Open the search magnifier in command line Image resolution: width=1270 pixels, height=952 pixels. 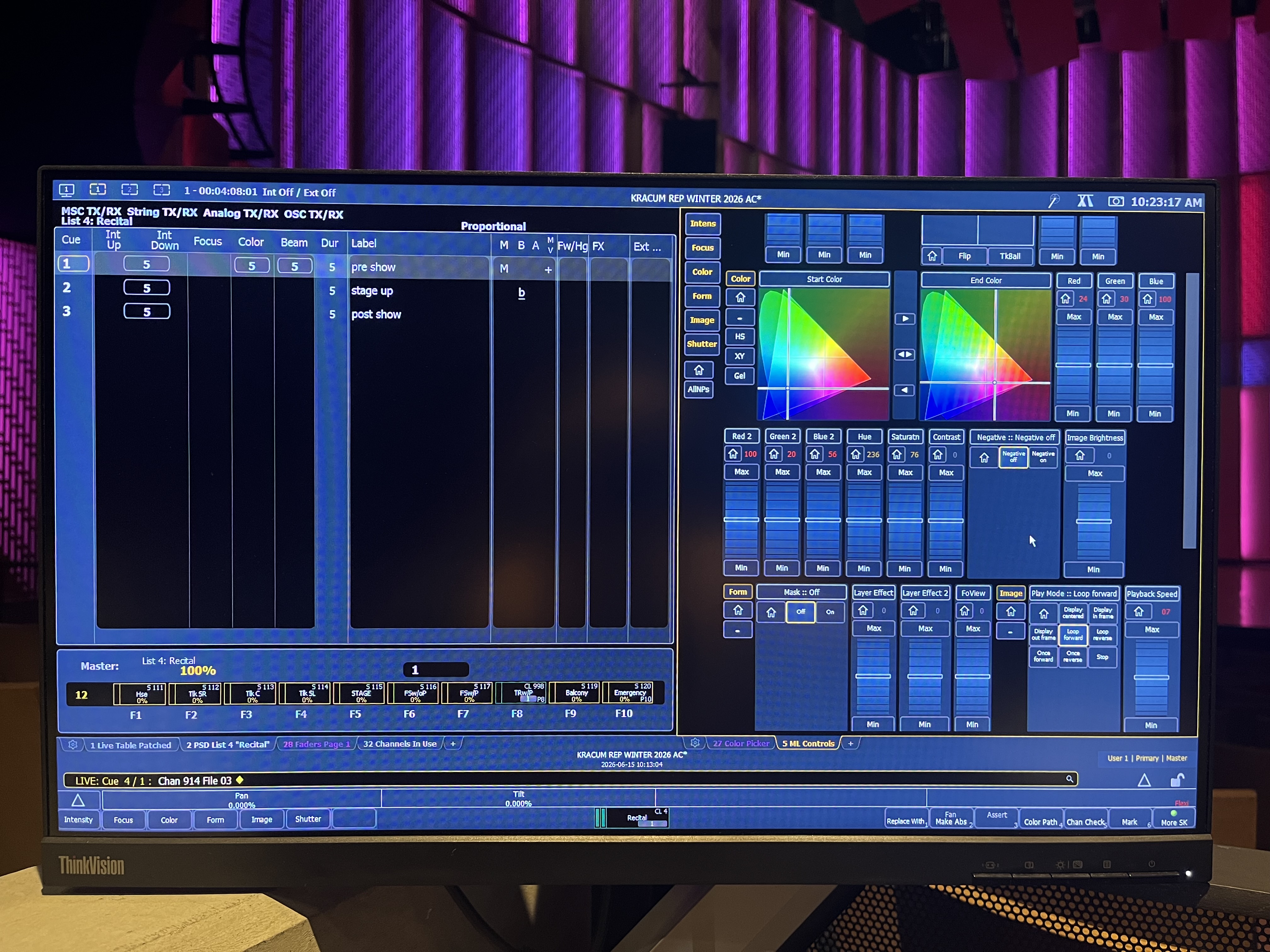pos(1070,779)
